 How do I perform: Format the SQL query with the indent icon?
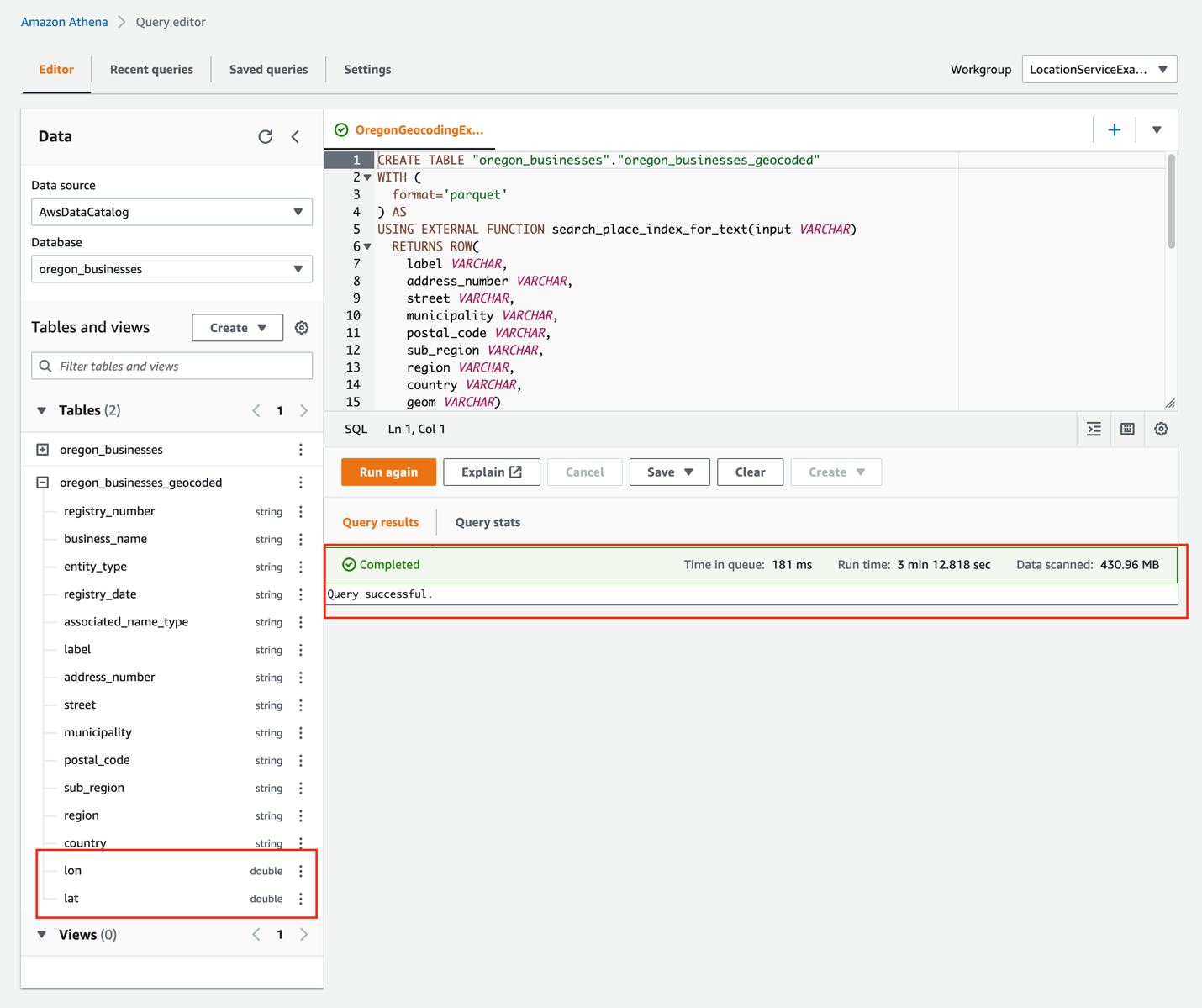tap(1094, 429)
